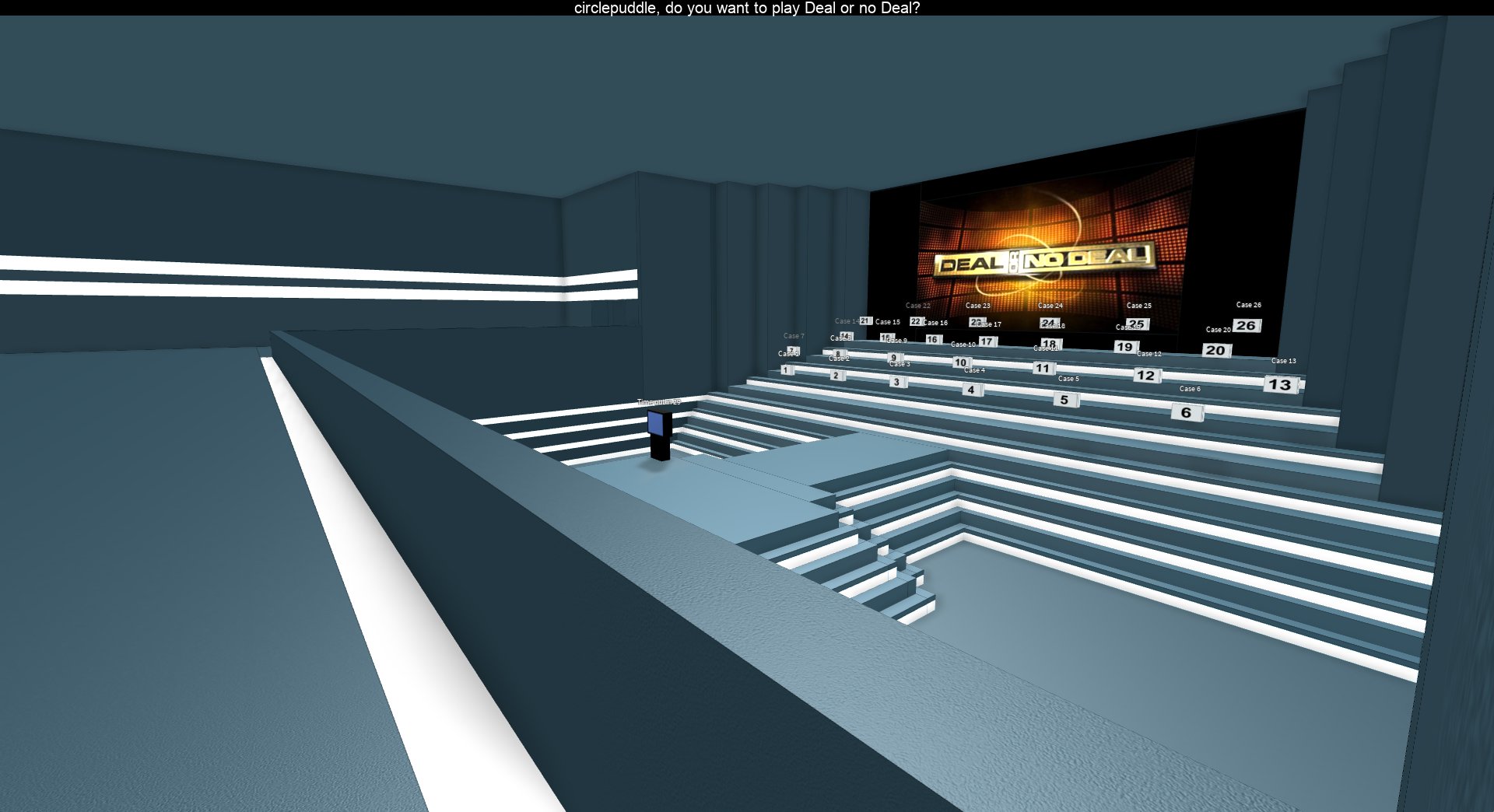The height and width of the screenshot is (812, 1494).
Task: Open the briefcase numbered 19
Action: click(1125, 347)
